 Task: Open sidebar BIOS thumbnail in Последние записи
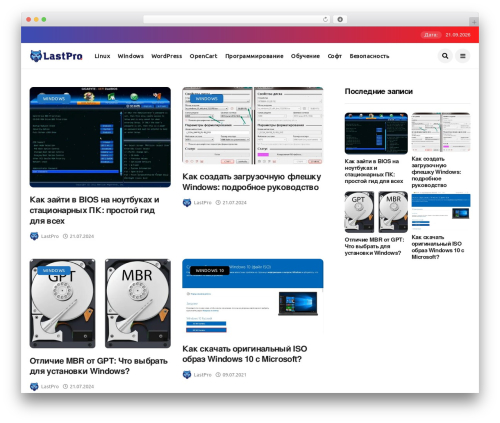(x=376, y=133)
